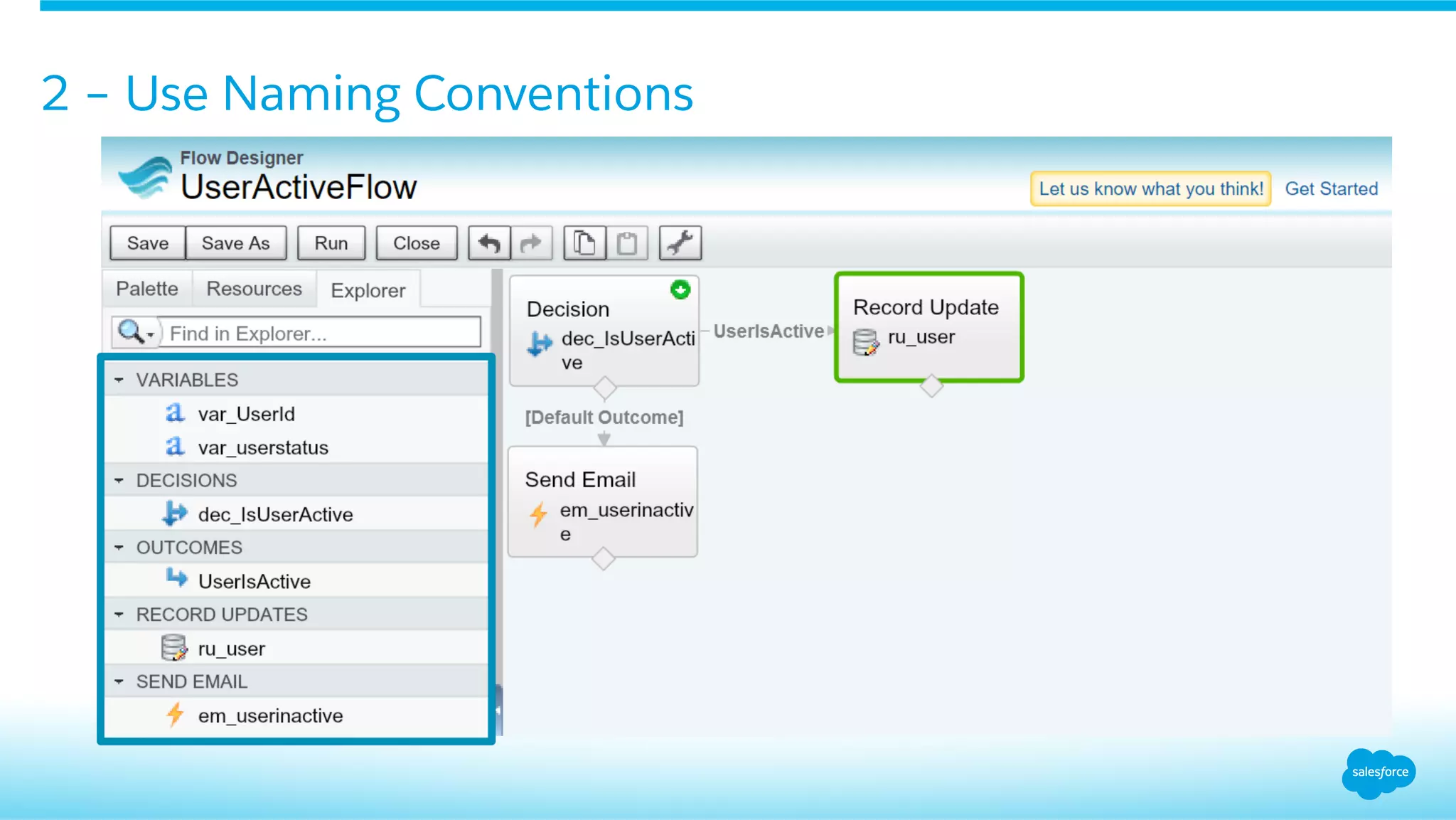This screenshot has height=820, width=1456.
Task: Click text variable icon beside var_UserId
Action: pyautogui.click(x=175, y=412)
